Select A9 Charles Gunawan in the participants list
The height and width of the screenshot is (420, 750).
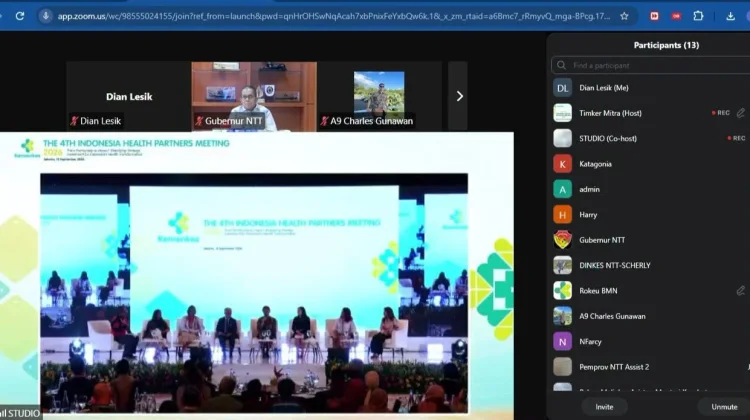pyautogui.click(x=651, y=316)
